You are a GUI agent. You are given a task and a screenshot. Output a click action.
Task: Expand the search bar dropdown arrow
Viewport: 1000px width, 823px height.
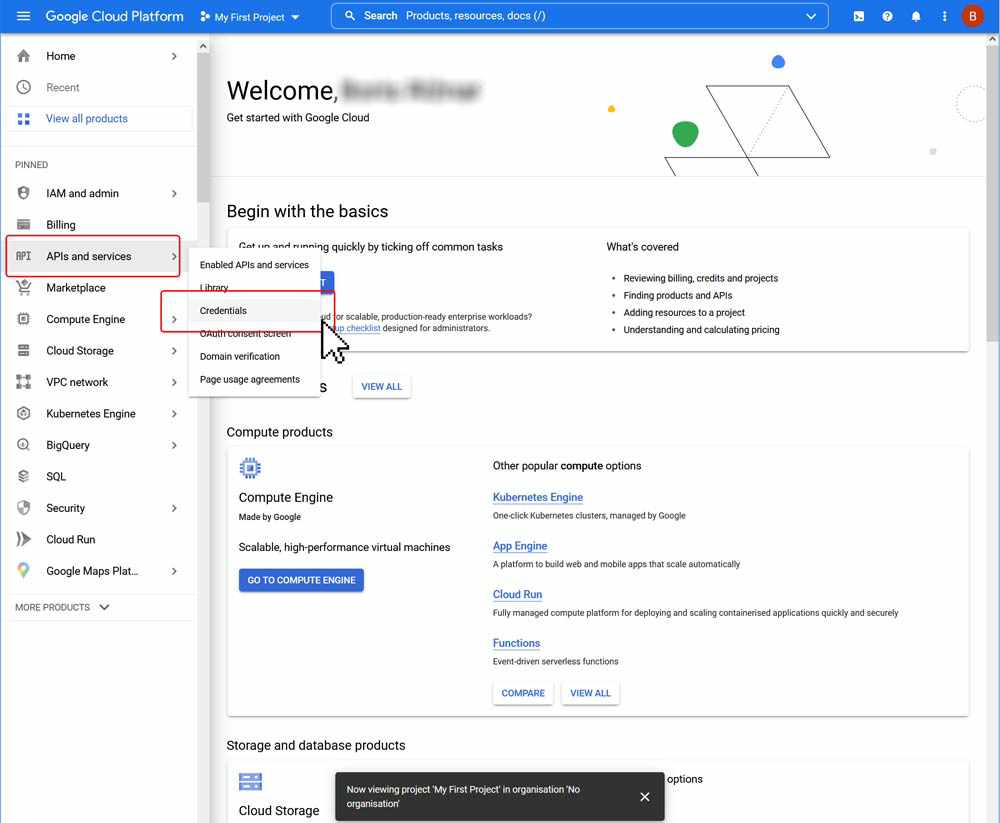(811, 17)
